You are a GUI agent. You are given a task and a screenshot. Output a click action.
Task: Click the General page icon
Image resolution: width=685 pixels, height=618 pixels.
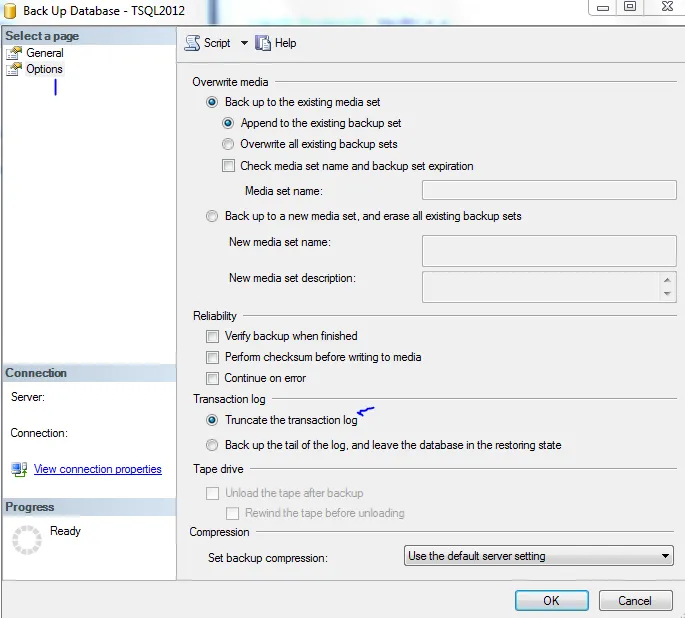click(14, 53)
